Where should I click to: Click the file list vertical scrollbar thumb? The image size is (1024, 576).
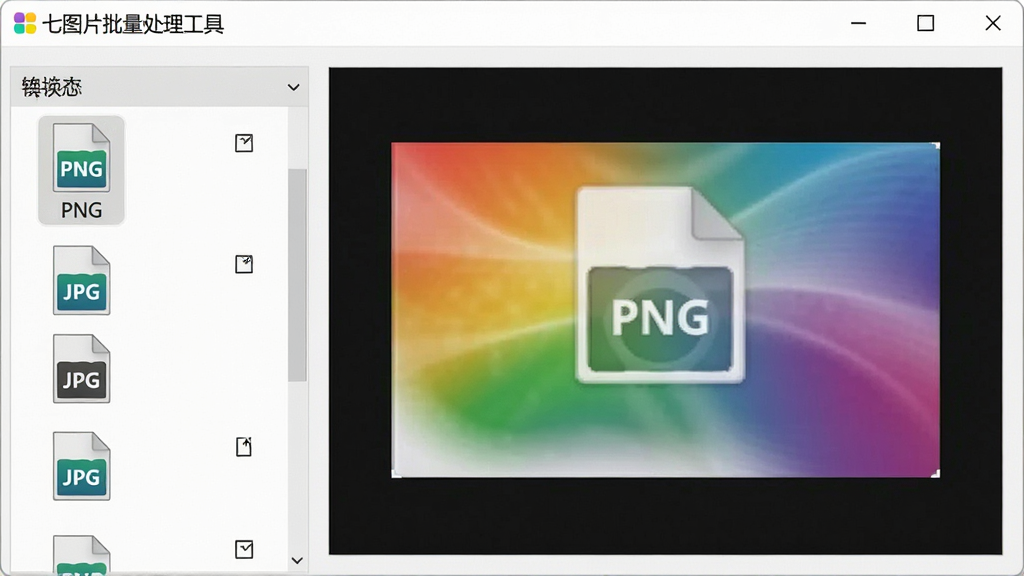tap(297, 275)
